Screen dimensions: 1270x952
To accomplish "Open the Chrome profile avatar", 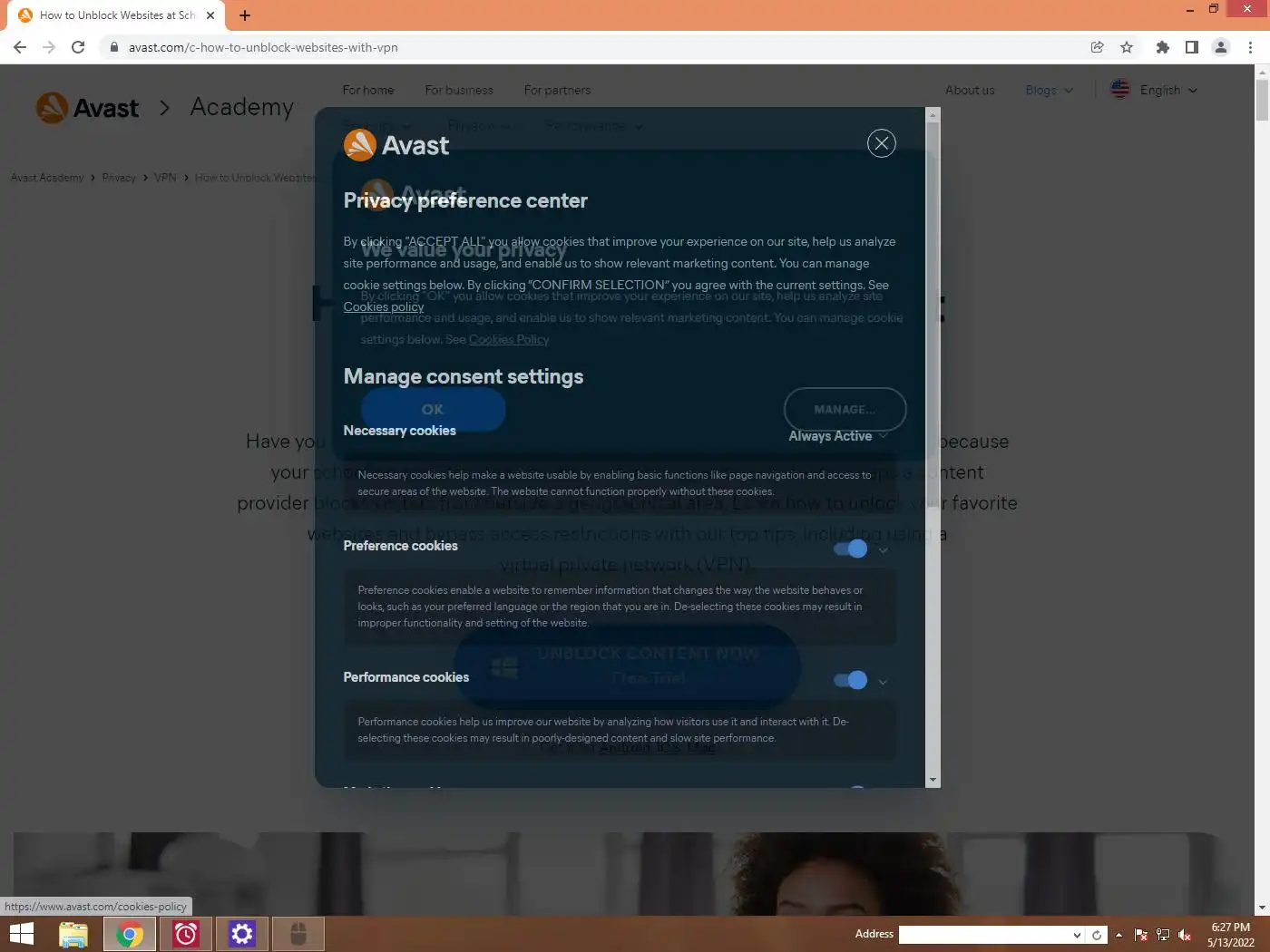I will (x=1221, y=47).
